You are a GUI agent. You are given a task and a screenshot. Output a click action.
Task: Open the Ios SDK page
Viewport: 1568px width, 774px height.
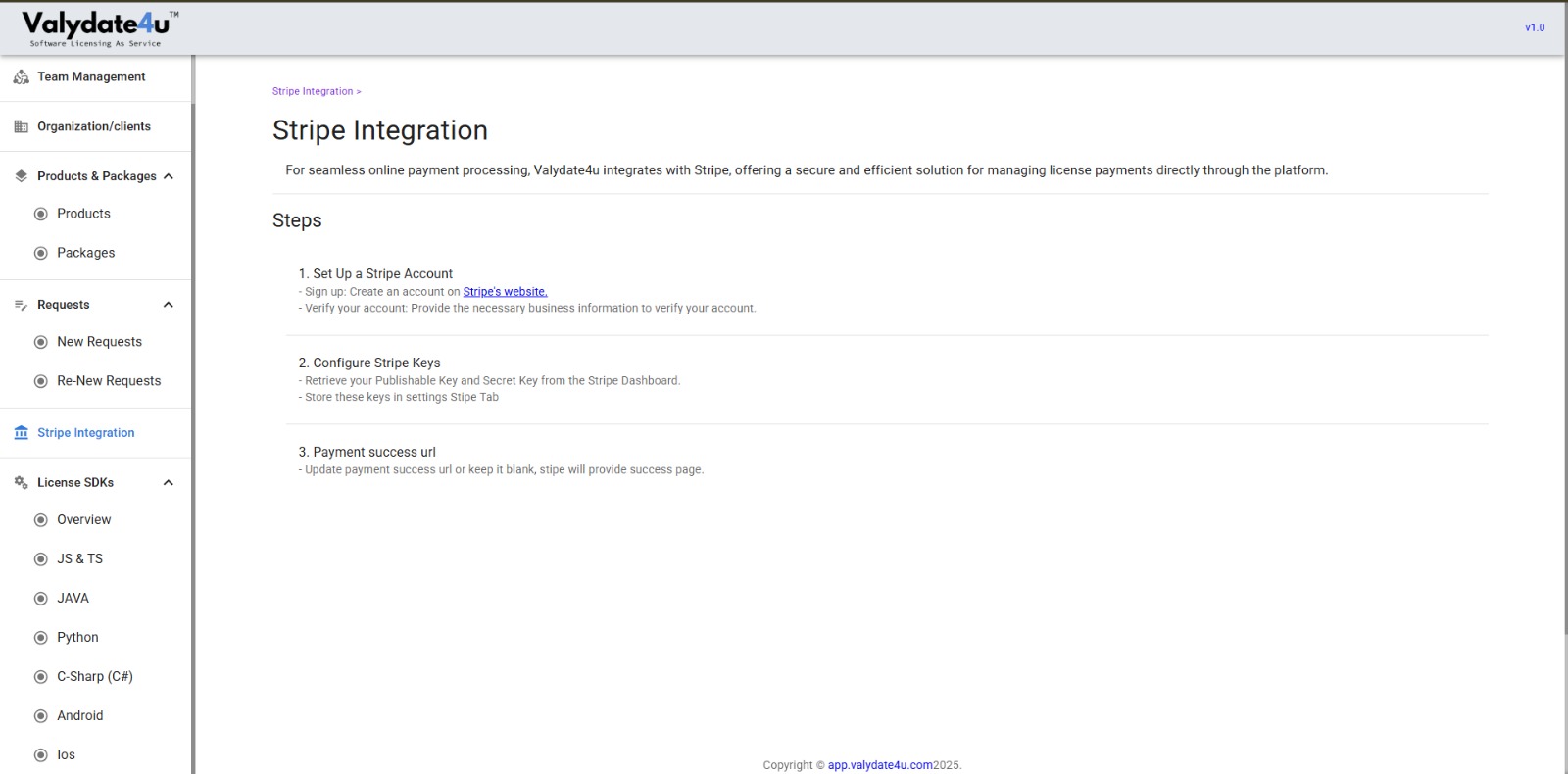66,755
